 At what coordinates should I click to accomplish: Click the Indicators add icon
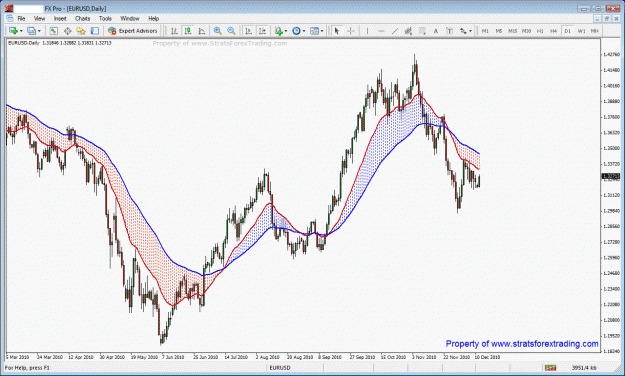279,31
